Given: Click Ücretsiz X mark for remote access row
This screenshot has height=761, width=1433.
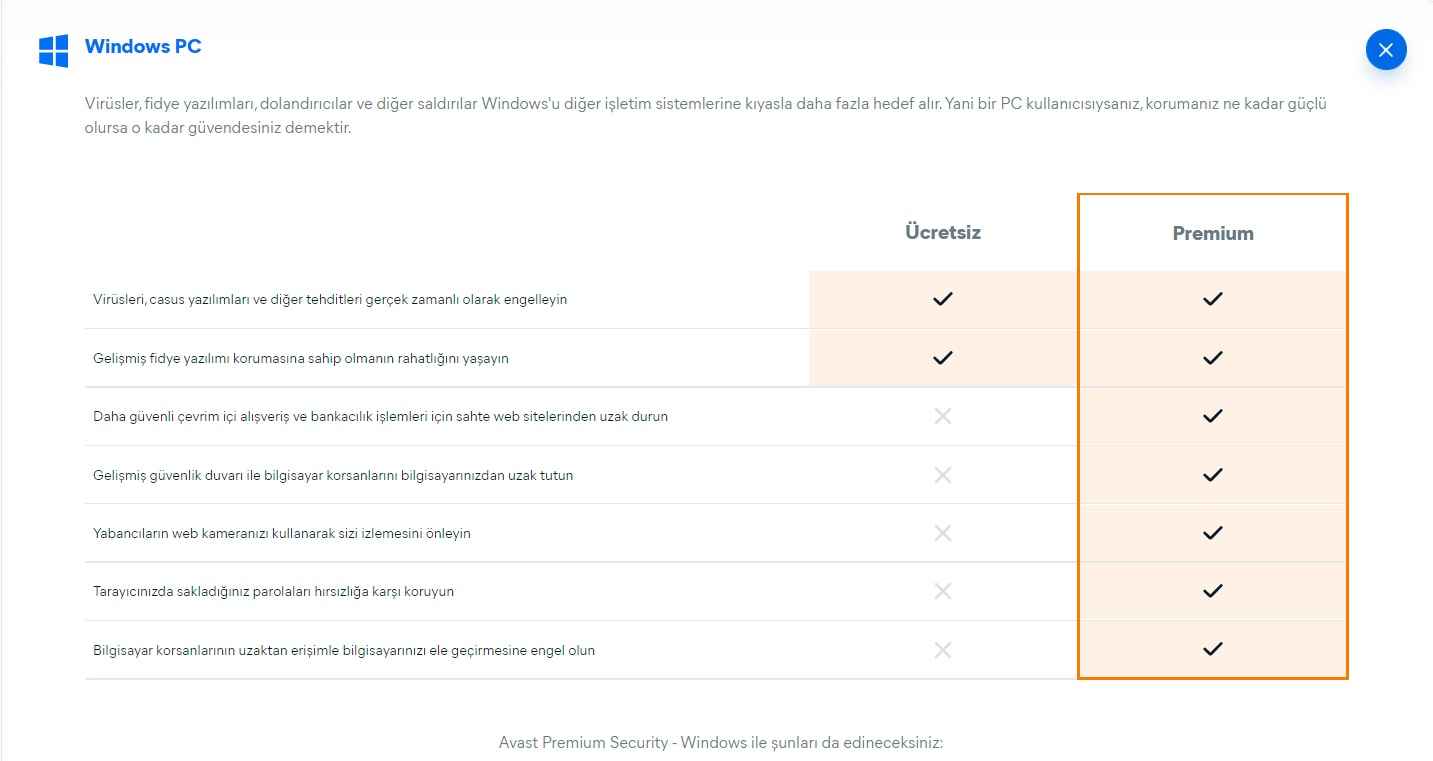Looking at the screenshot, I should click(x=942, y=650).
